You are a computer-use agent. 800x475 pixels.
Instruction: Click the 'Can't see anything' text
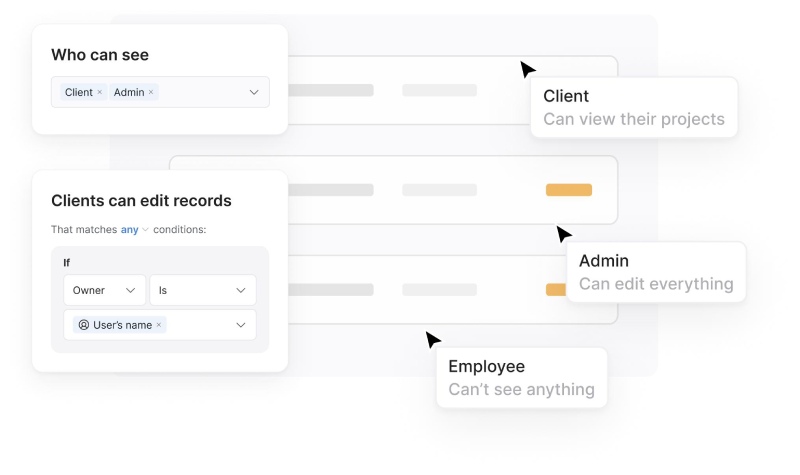click(521, 389)
